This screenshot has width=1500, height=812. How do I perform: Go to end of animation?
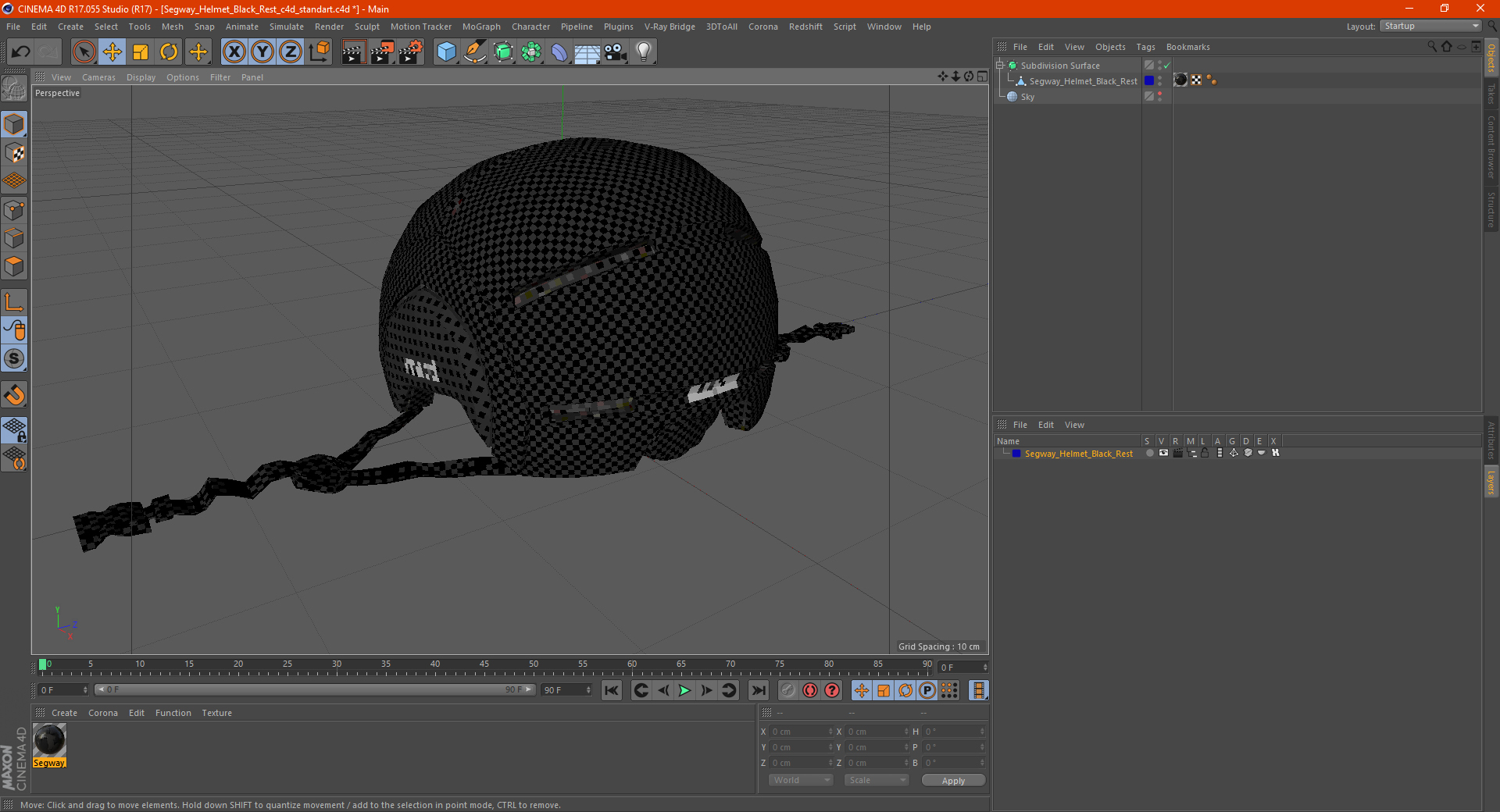[758, 690]
